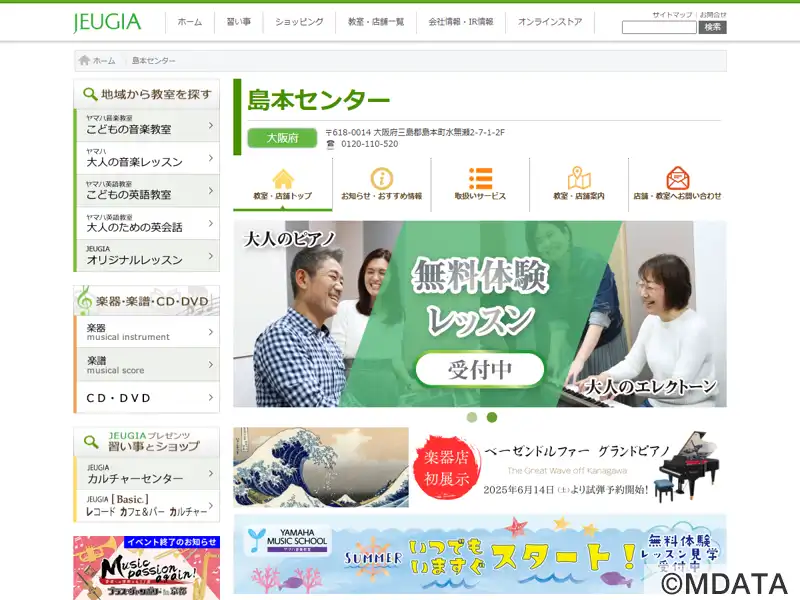This screenshot has height=600, width=800.
Task: Select the first carousel dot under the banner
Action: pyautogui.click(x=472, y=417)
